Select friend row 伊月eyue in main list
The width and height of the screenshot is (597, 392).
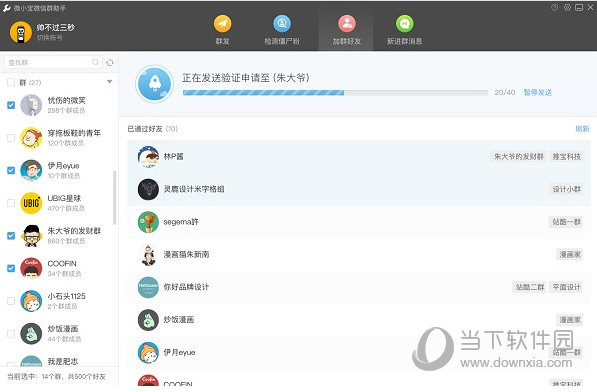click(x=359, y=352)
